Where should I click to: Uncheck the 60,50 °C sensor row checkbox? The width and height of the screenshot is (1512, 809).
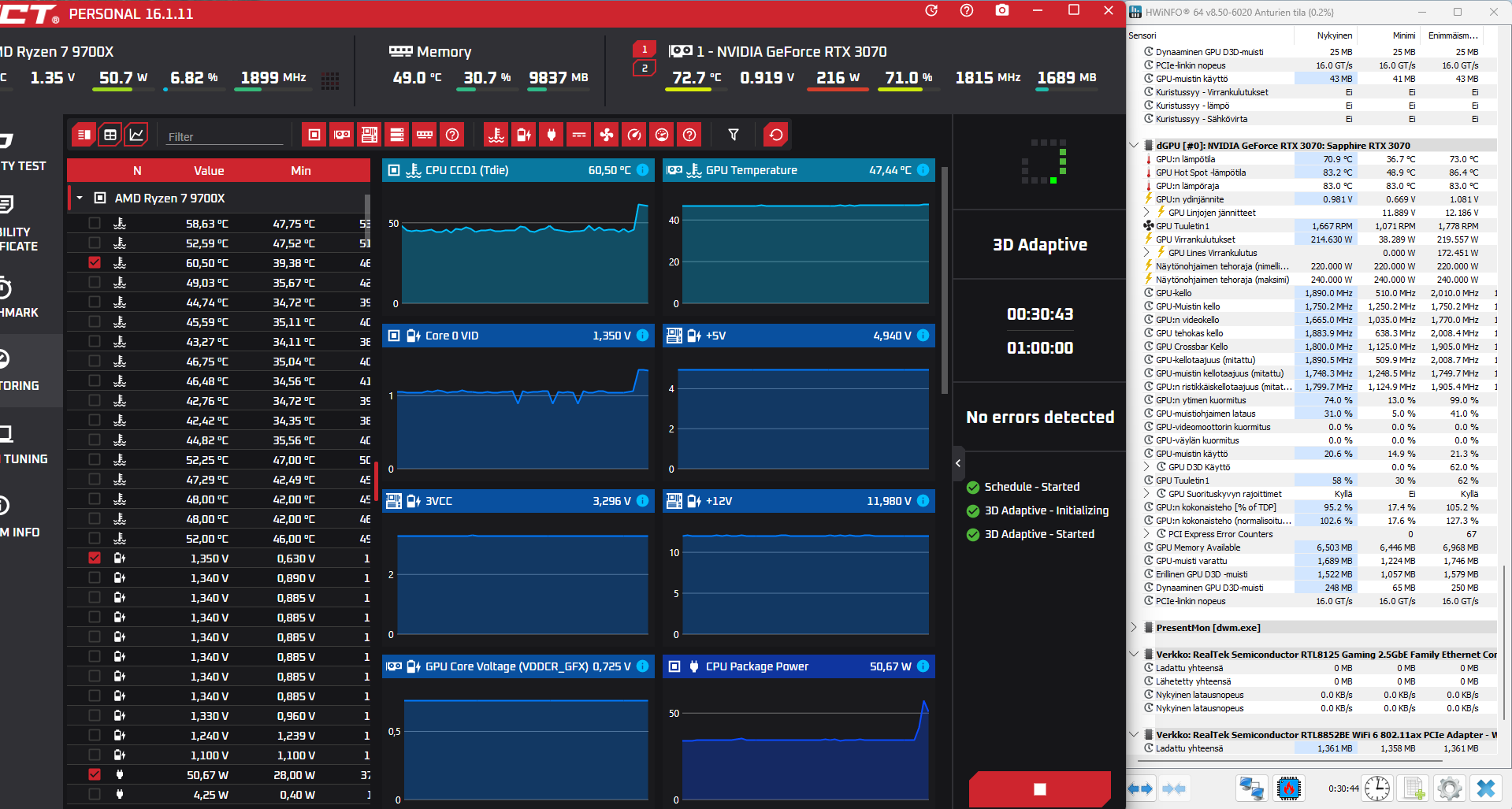[95, 262]
